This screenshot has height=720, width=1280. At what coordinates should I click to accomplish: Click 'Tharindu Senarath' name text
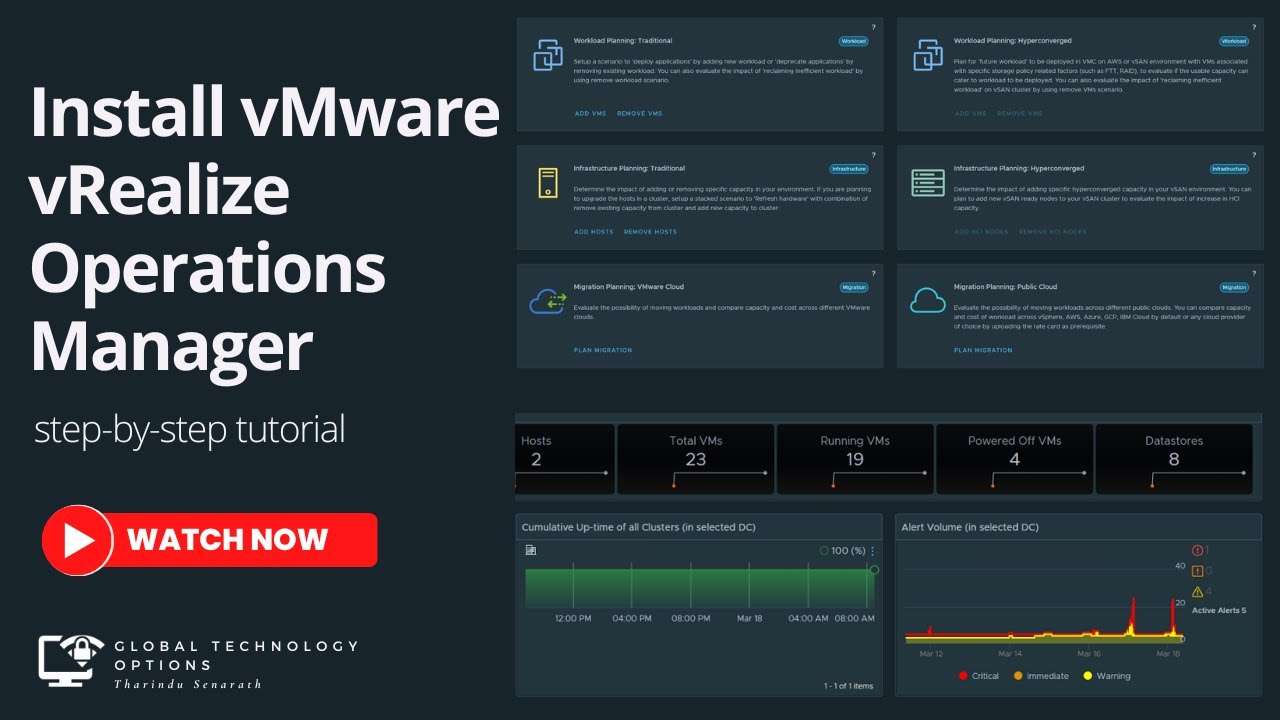188,684
